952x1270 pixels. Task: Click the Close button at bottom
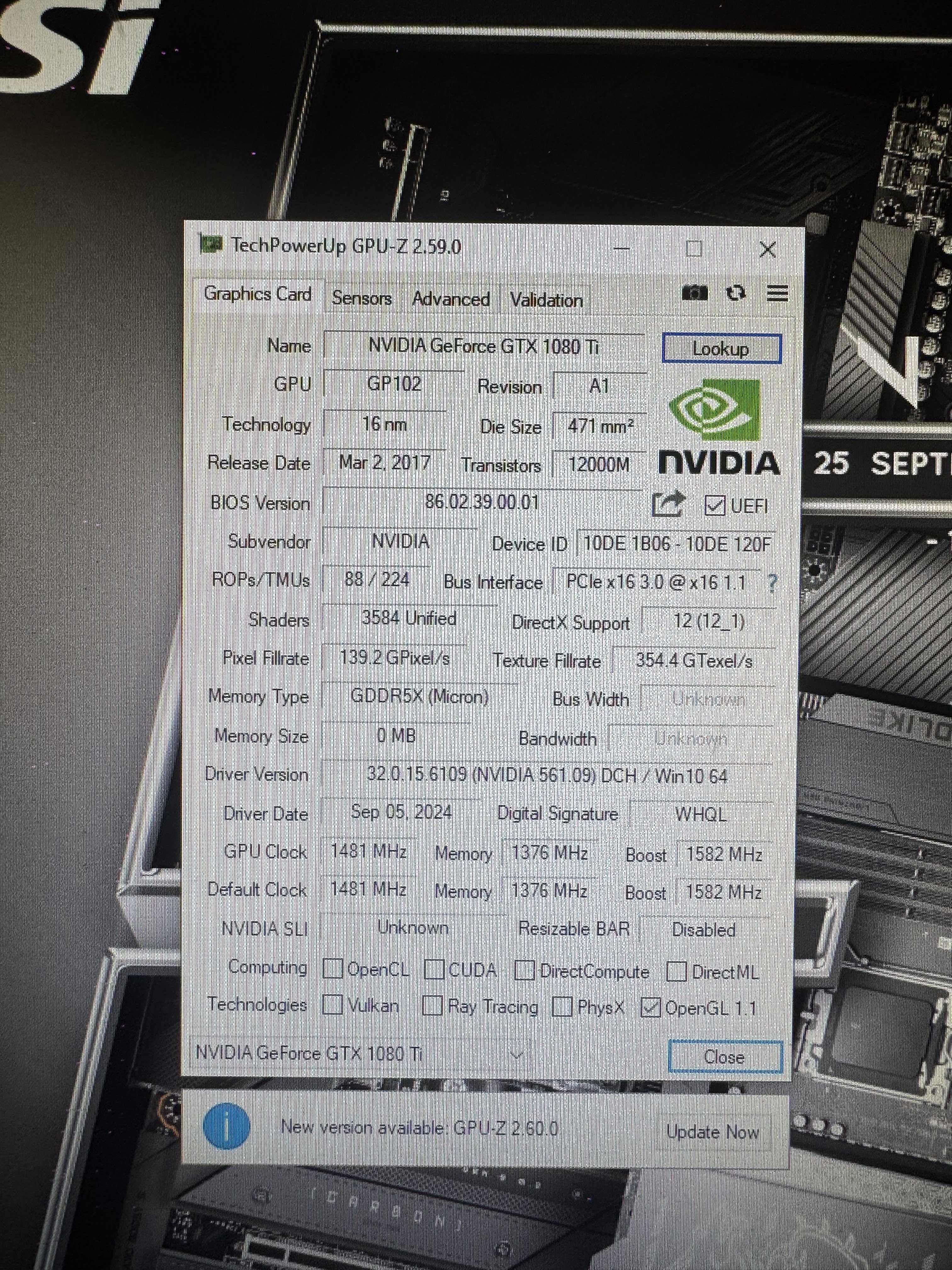click(x=724, y=1056)
